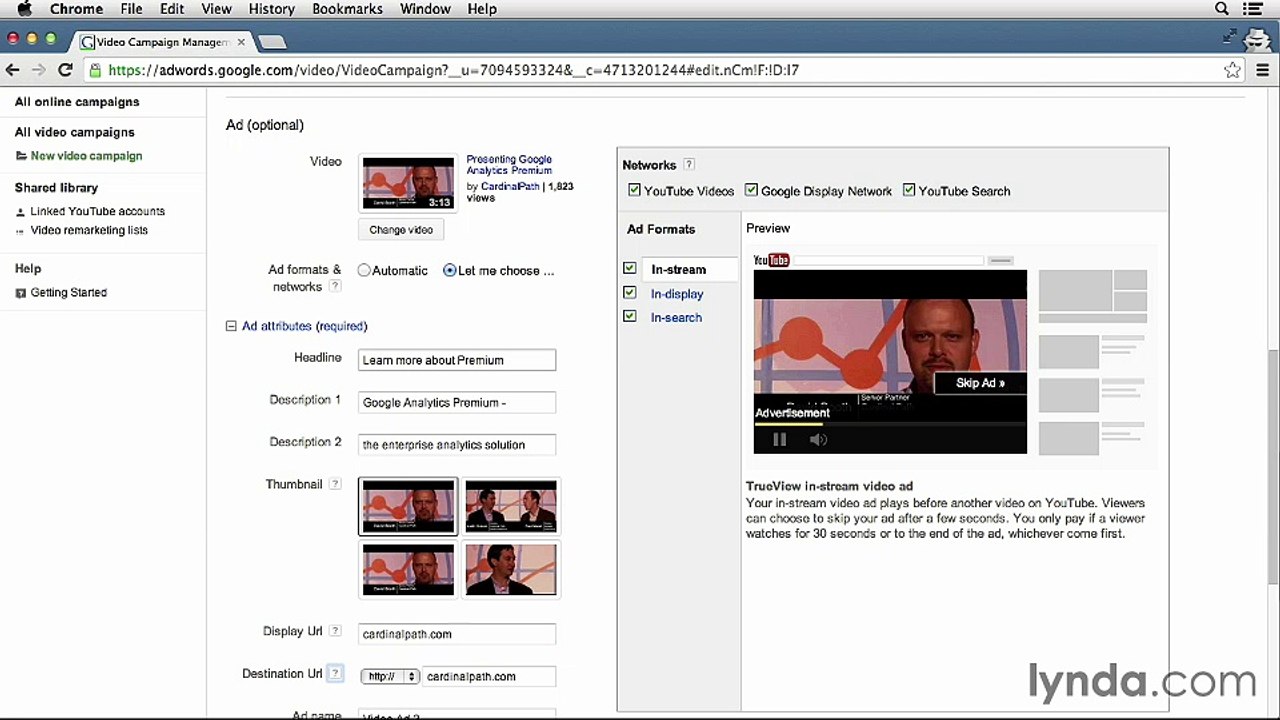Screen dimensions: 1280x720
Task: Click the secure lock icon in address bar
Action: tap(95, 70)
